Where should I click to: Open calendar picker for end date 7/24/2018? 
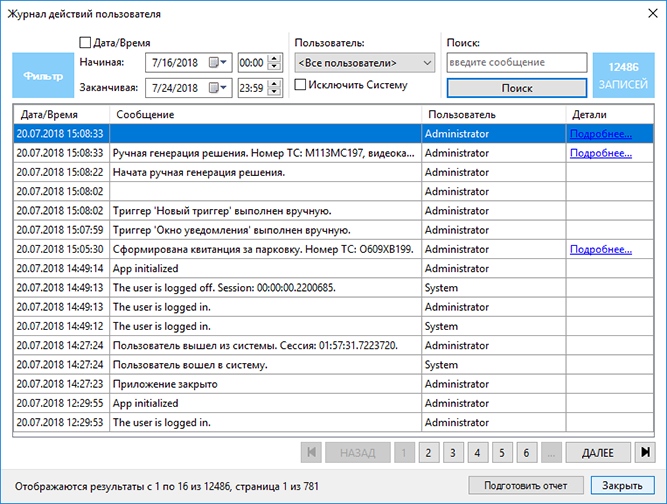pos(217,88)
